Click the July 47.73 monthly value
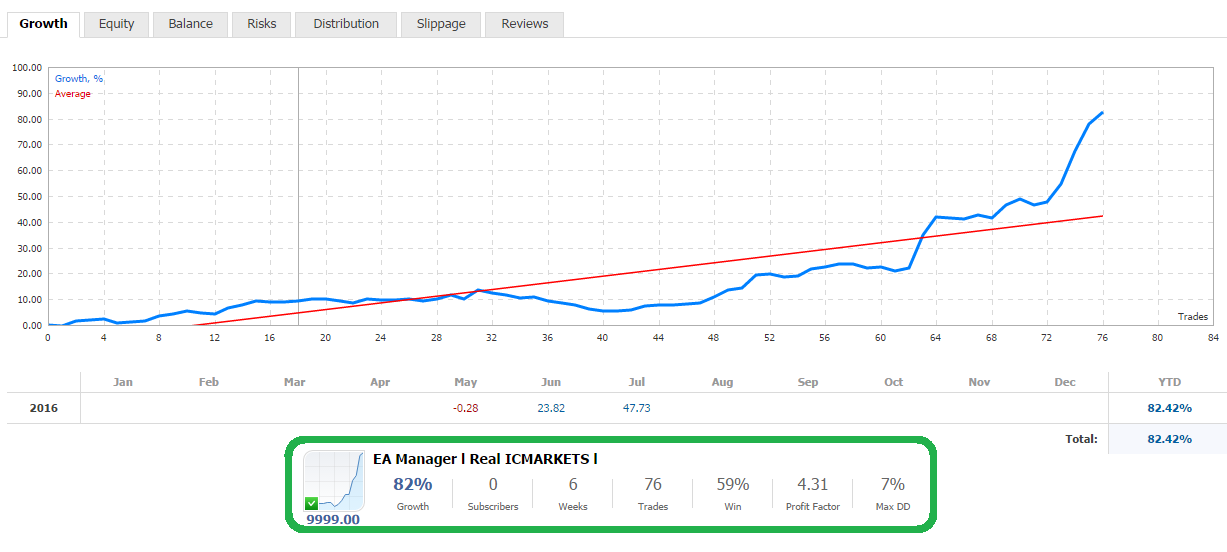 (636, 408)
